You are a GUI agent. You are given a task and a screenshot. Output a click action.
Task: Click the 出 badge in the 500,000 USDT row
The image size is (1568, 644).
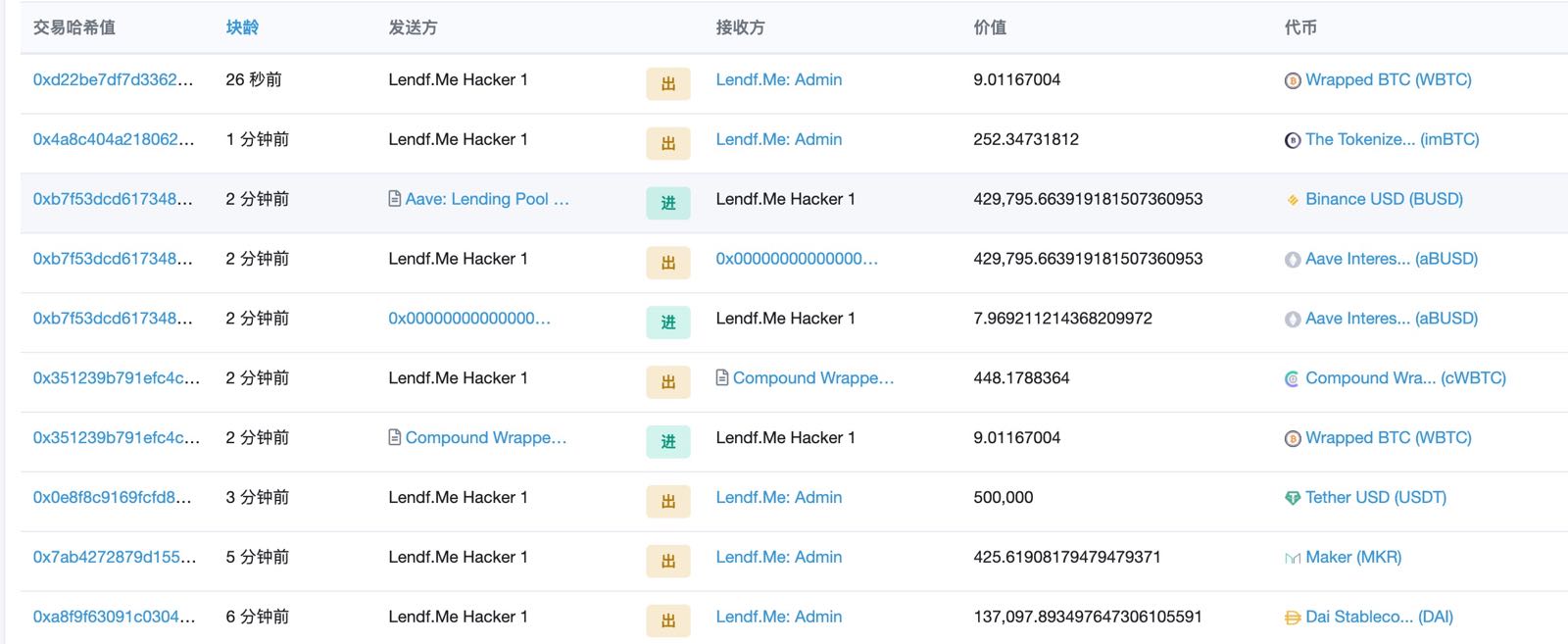(x=668, y=501)
